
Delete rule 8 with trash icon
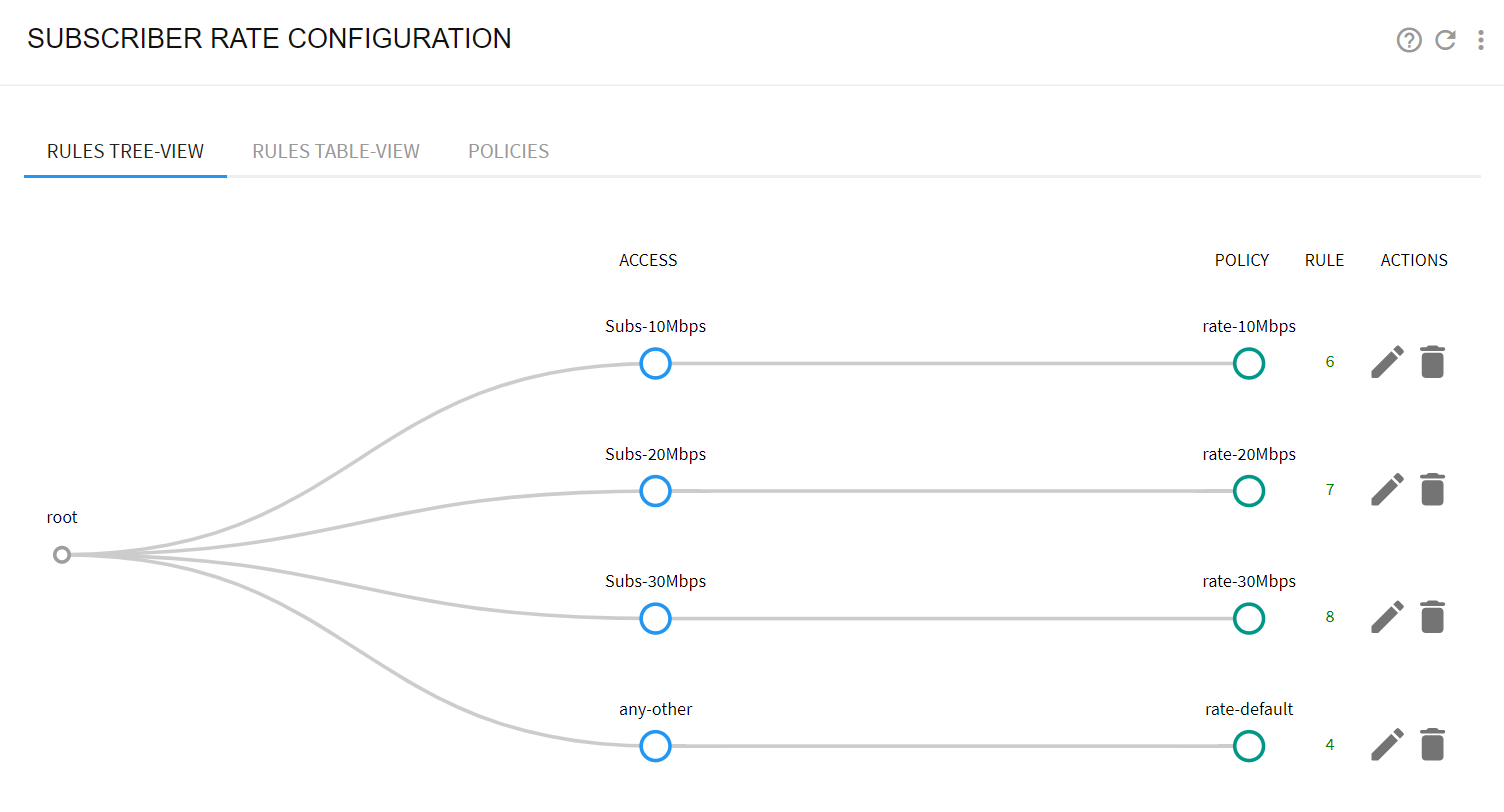1433,617
